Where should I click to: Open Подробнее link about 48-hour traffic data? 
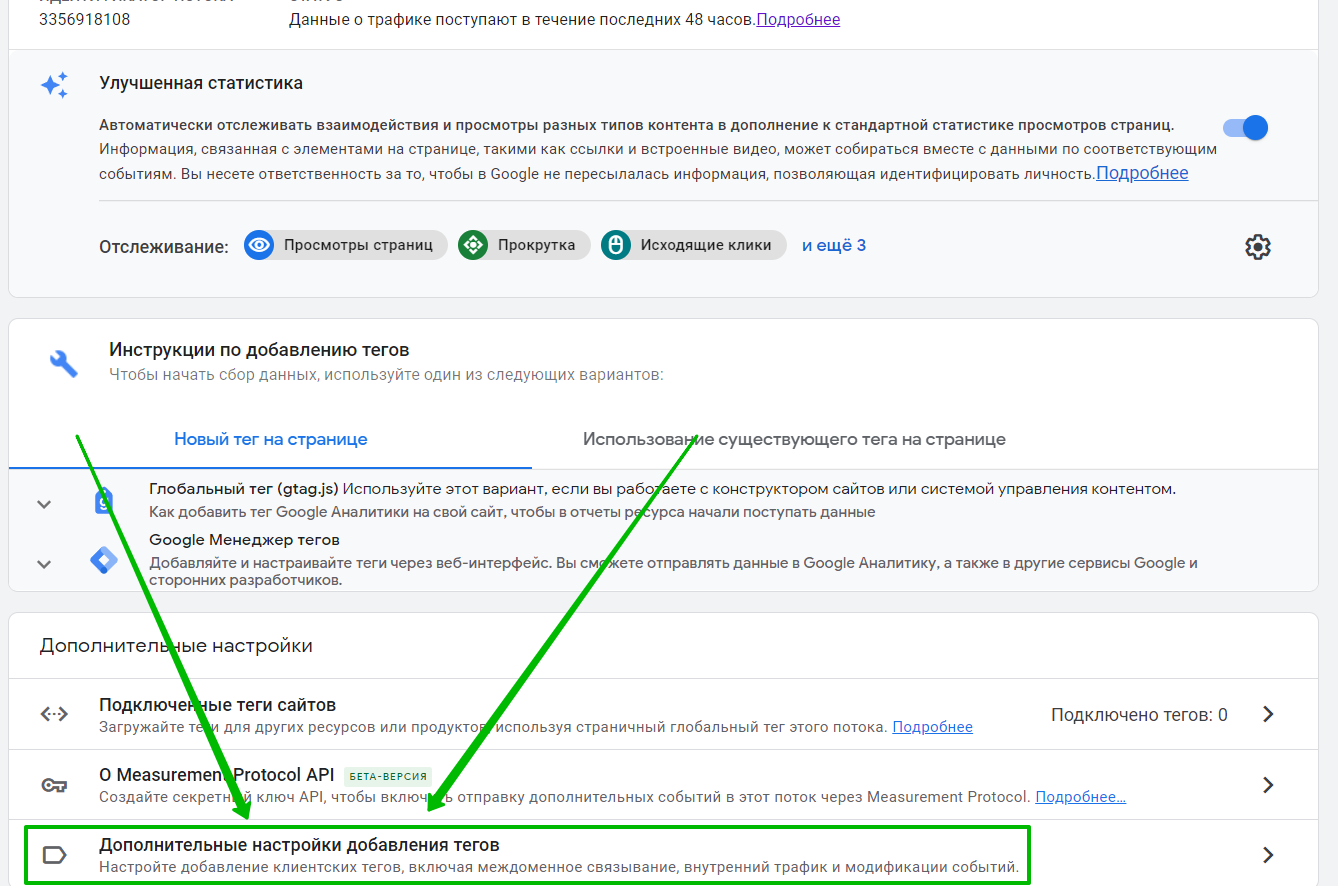click(798, 19)
